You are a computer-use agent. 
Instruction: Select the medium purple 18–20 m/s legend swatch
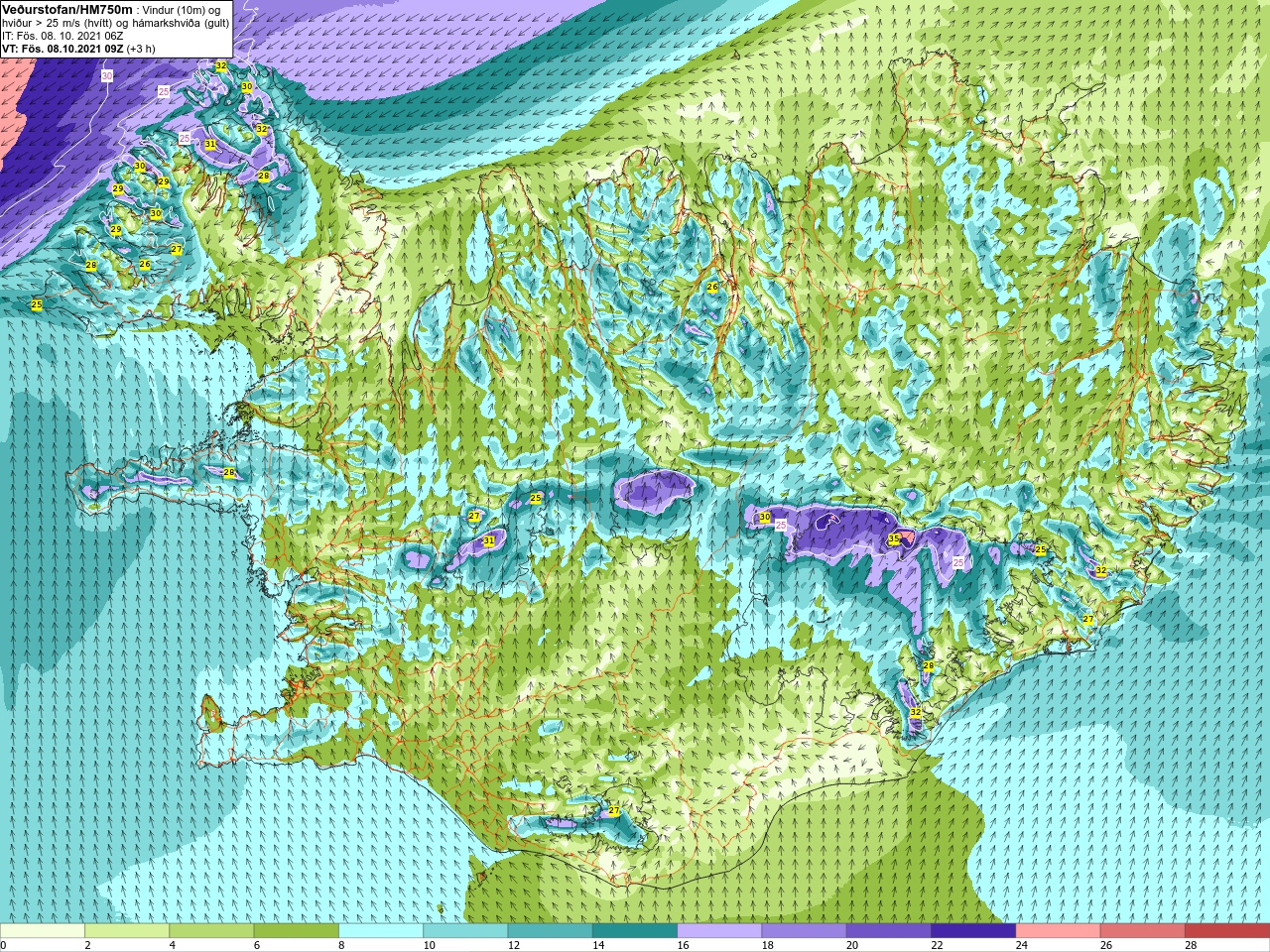point(804,931)
